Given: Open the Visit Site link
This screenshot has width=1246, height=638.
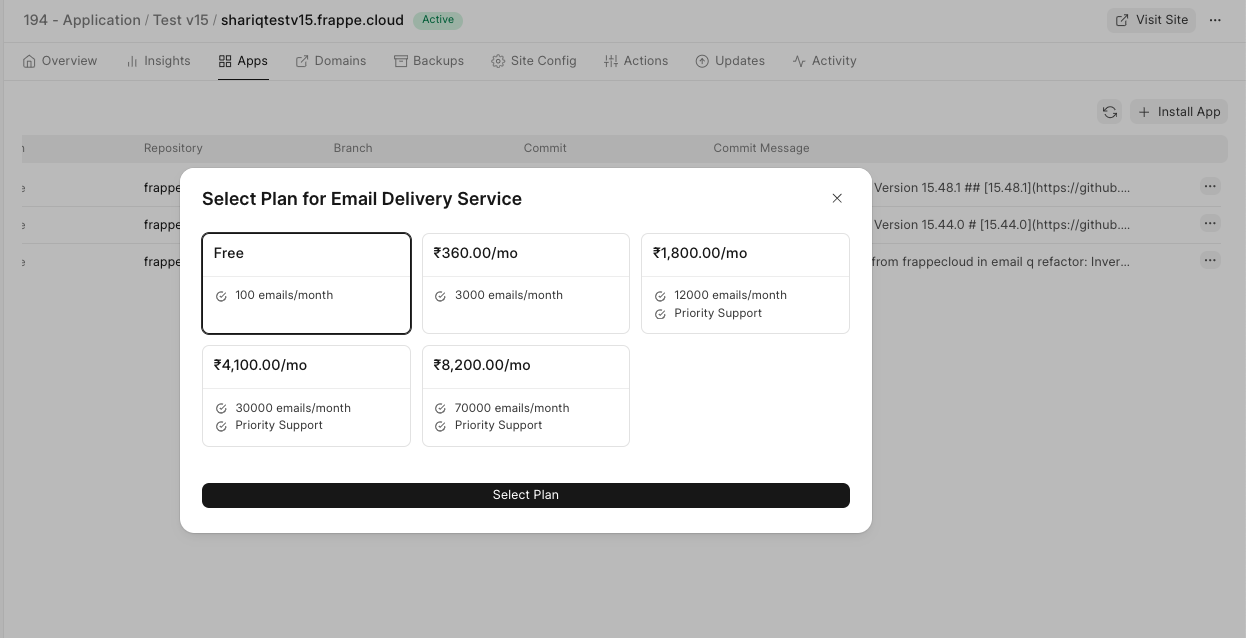Looking at the screenshot, I should tap(1151, 20).
